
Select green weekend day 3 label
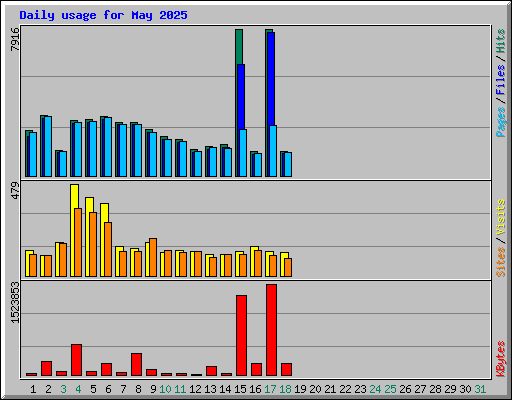click(63, 389)
